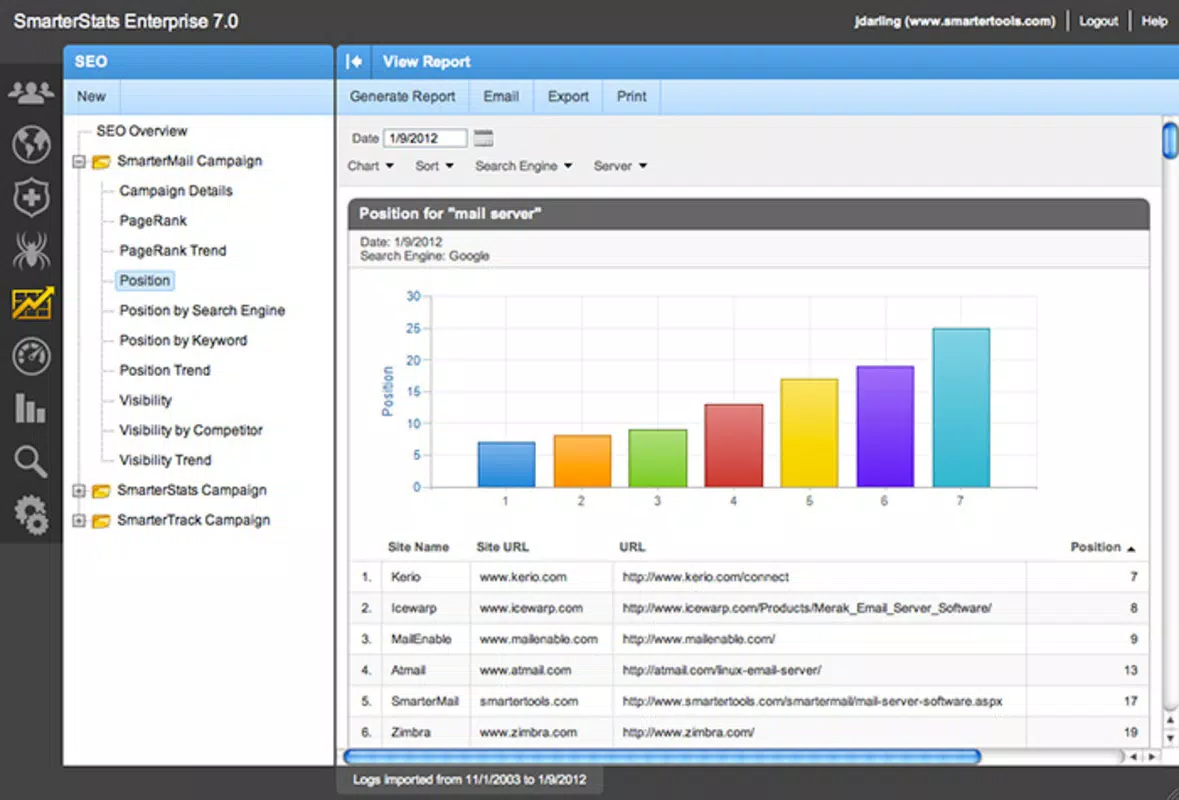This screenshot has width=1179, height=800.
Task: Expand the SmarterTrack Campaign tree node
Action: (79, 520)
